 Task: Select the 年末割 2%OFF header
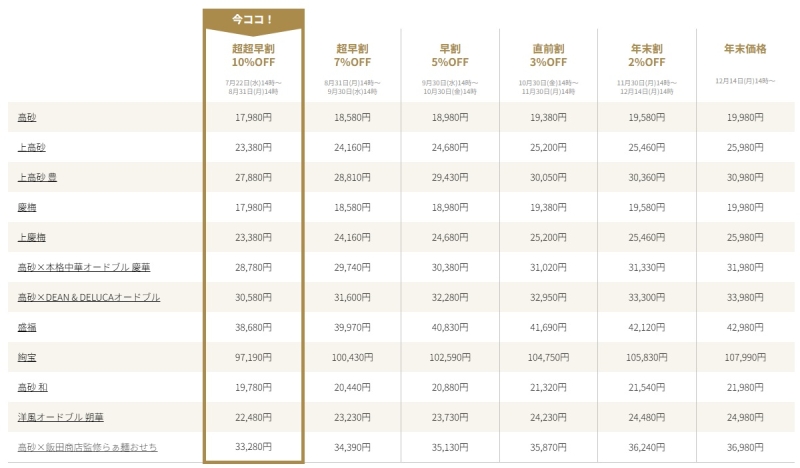[646, 56]
